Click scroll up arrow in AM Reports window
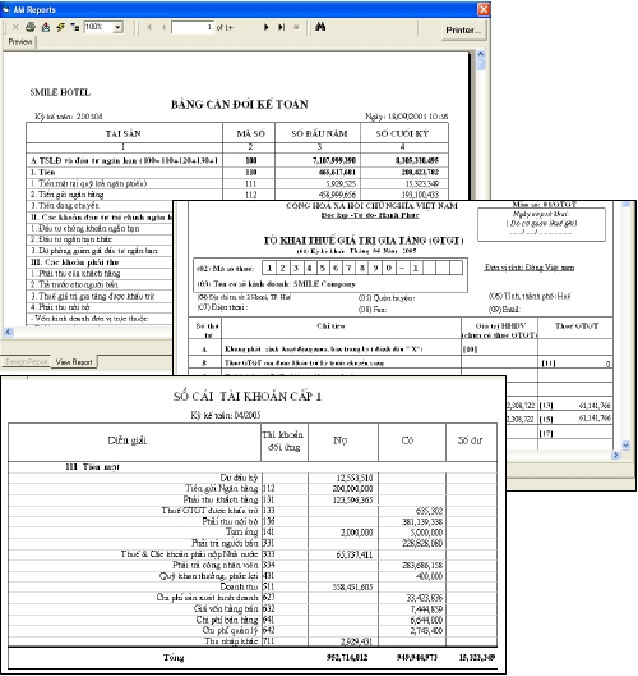This screenshot has height=676, width=638. click(x=481, y=54)
